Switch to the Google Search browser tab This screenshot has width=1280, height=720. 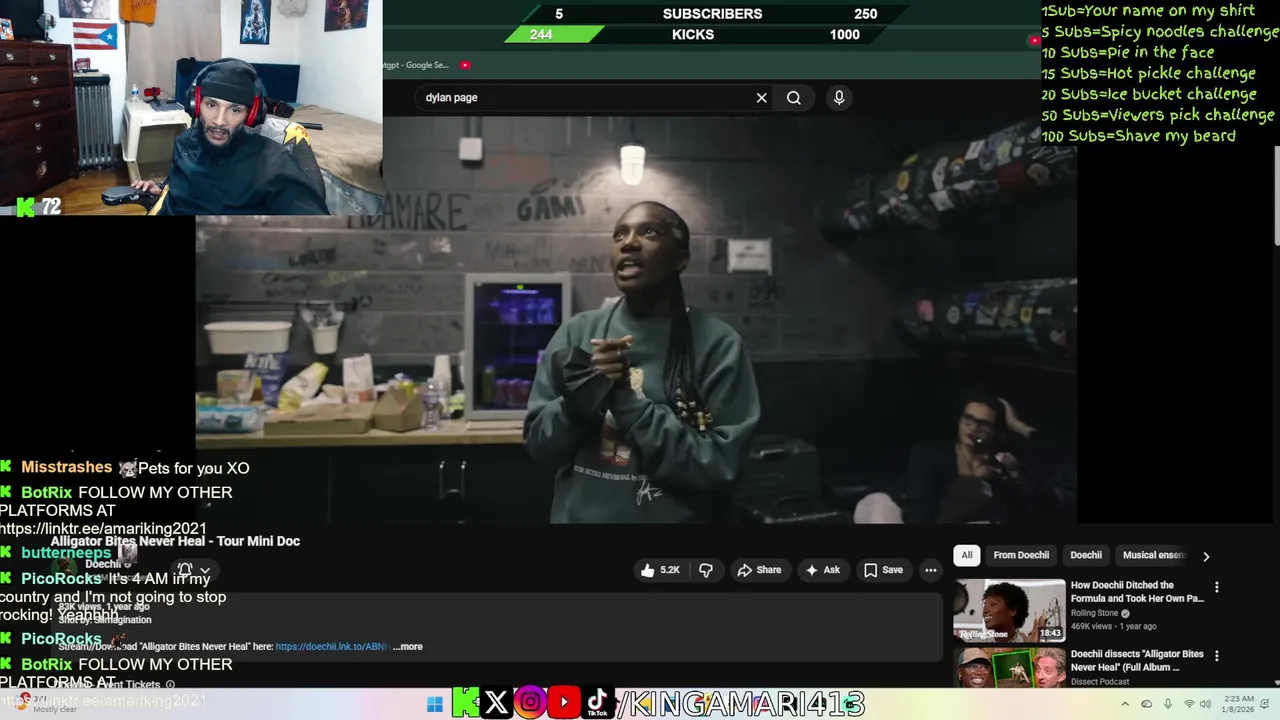pyautogui.click(x=416, y=65)
